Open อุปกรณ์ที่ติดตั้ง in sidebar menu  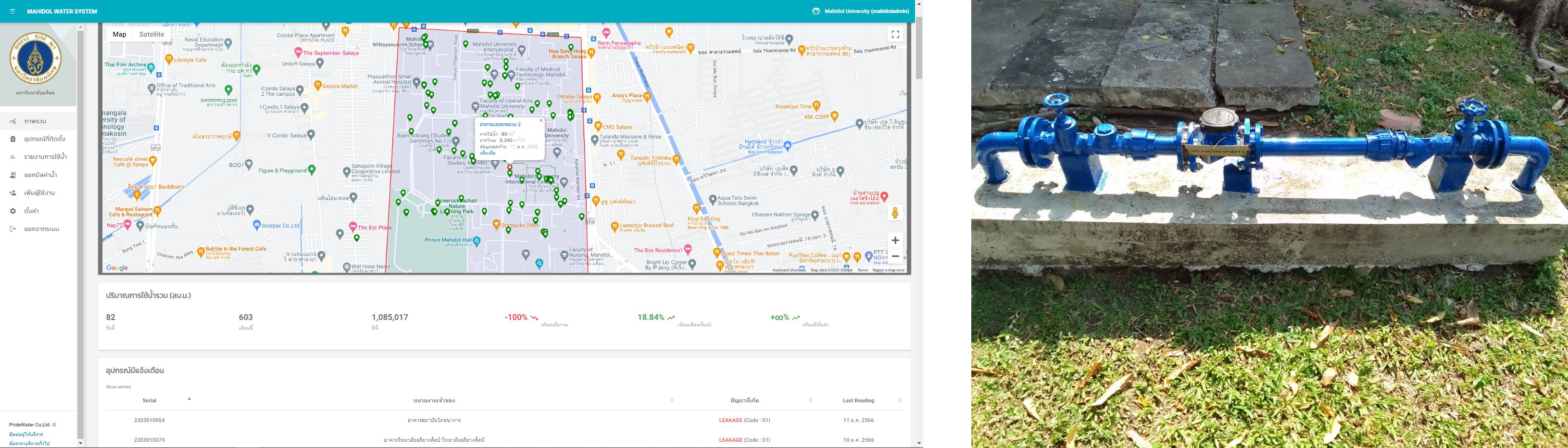point(44,139)
